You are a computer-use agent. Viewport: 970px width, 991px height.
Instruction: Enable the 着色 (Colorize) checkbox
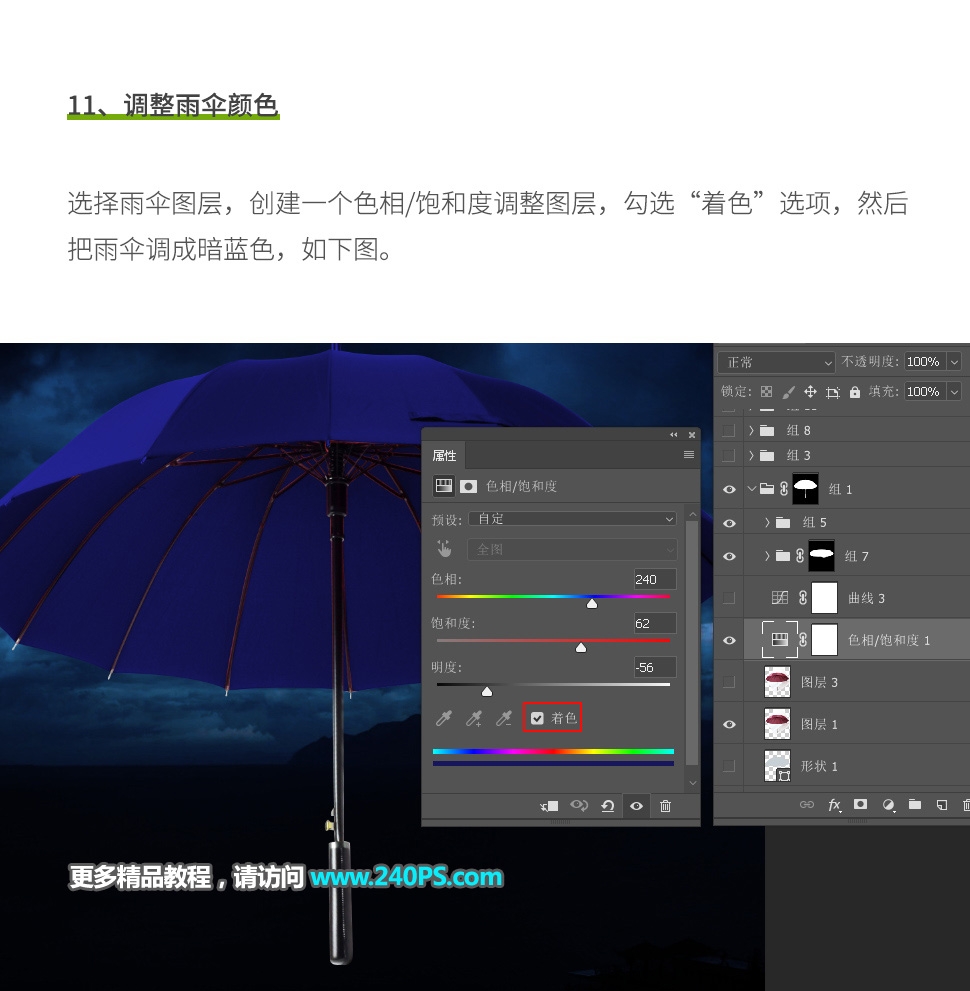[537, 717]
